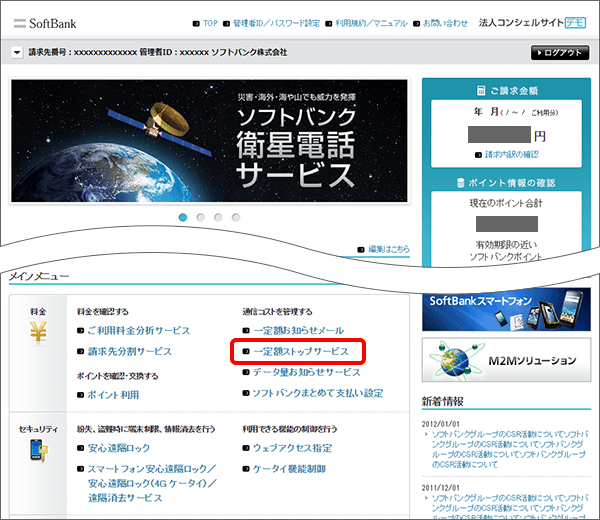The image size is (600, 520).
Task: Select the first carousel dot
Action: coord(183,217)
